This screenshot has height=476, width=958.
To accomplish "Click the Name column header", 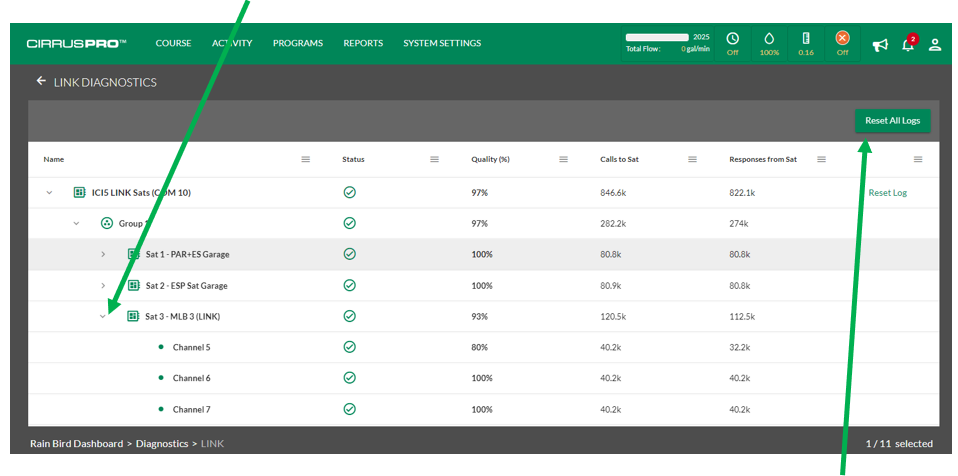I will click(x=54, y=159).
